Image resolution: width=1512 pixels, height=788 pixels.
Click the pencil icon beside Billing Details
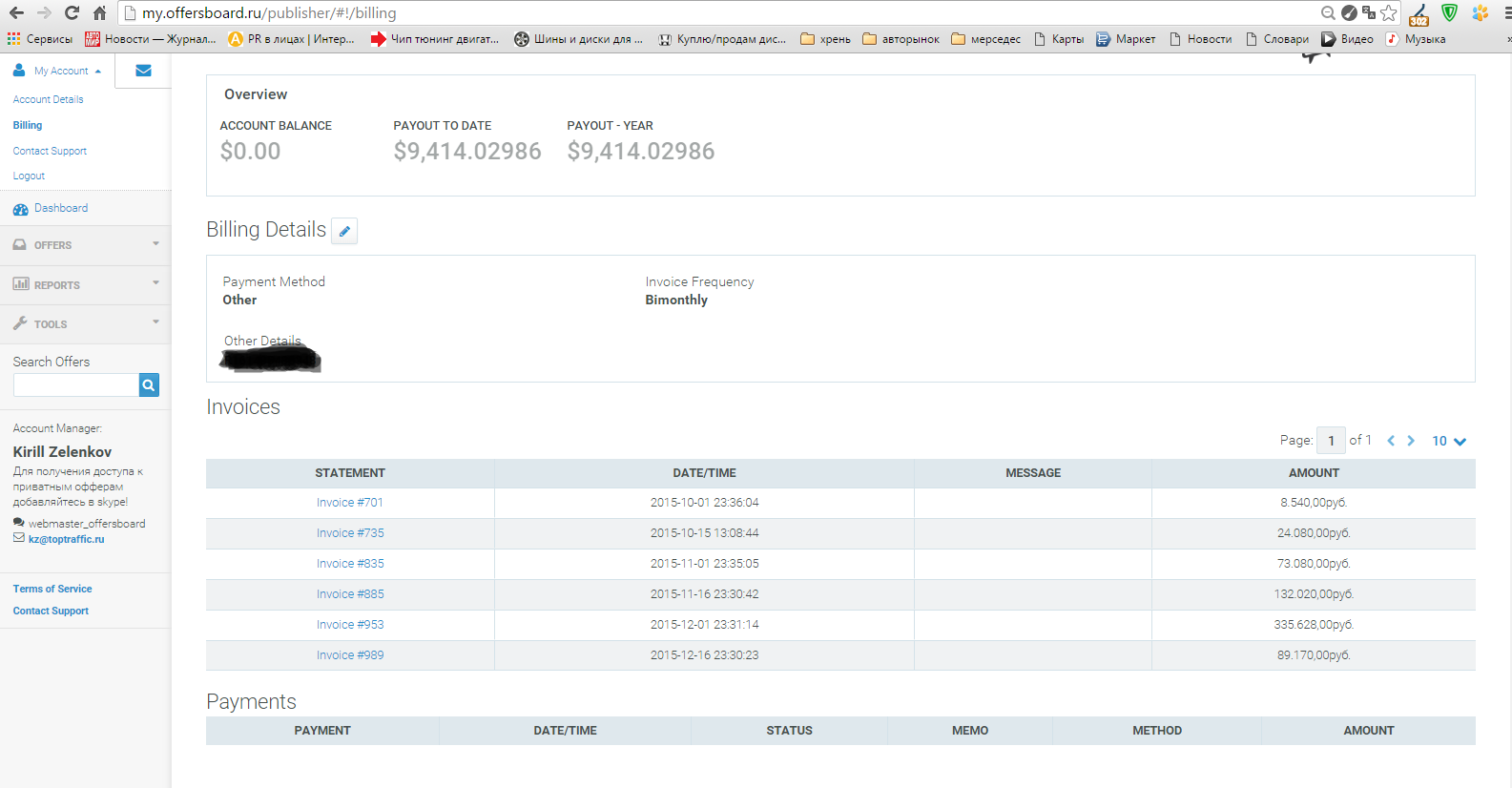(344, 231)
